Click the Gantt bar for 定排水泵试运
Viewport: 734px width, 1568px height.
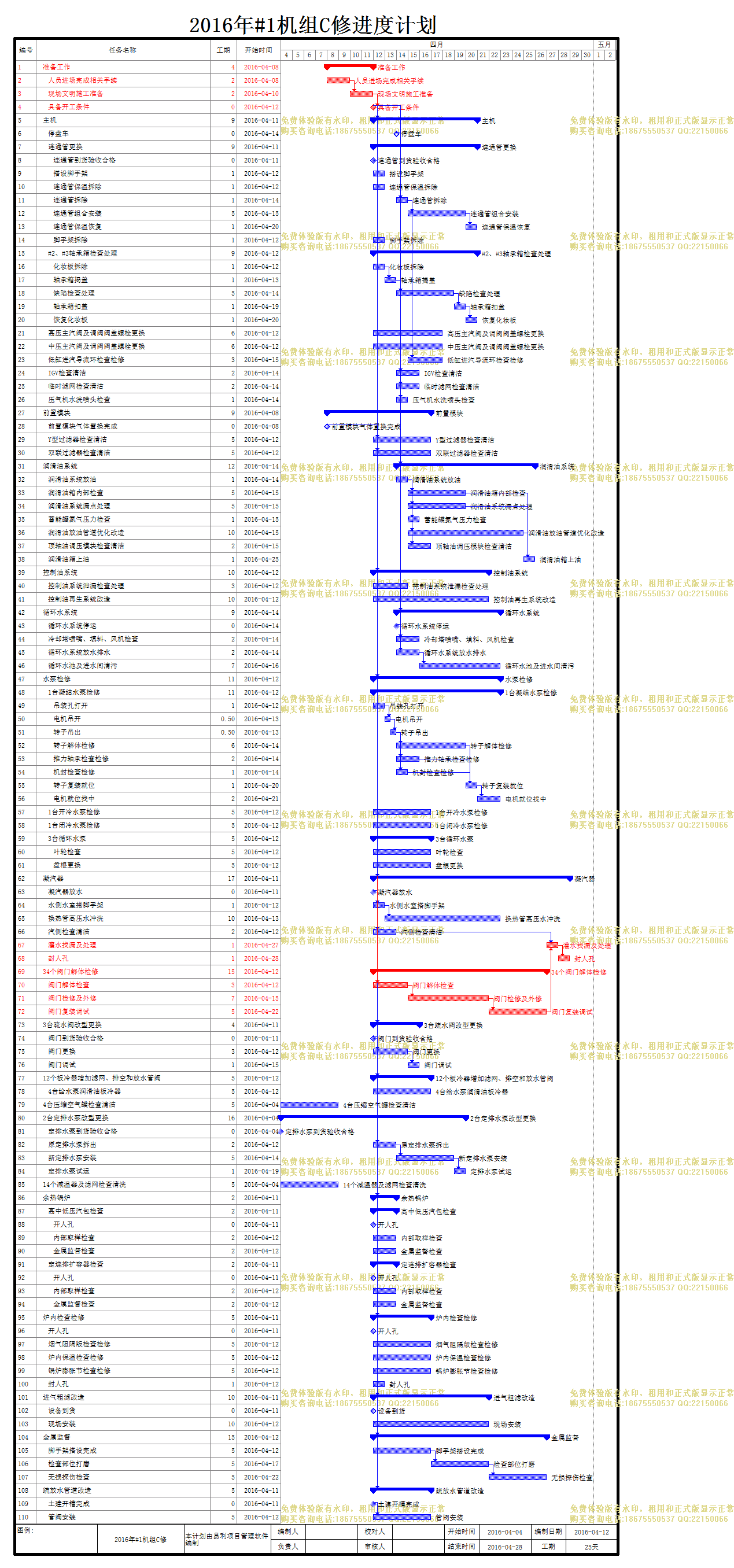(460, 1171)
